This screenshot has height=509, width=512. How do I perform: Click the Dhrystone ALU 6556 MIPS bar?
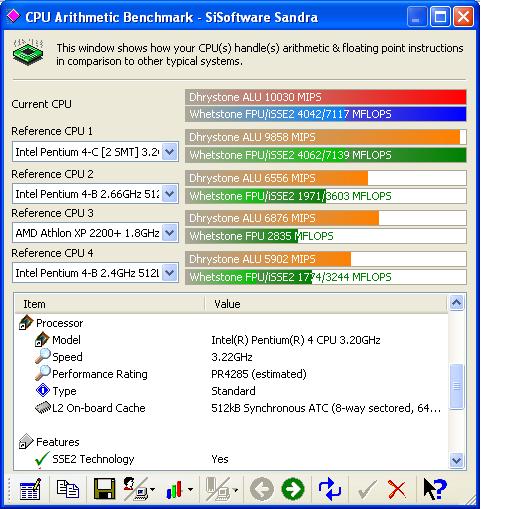pos(326,178)
